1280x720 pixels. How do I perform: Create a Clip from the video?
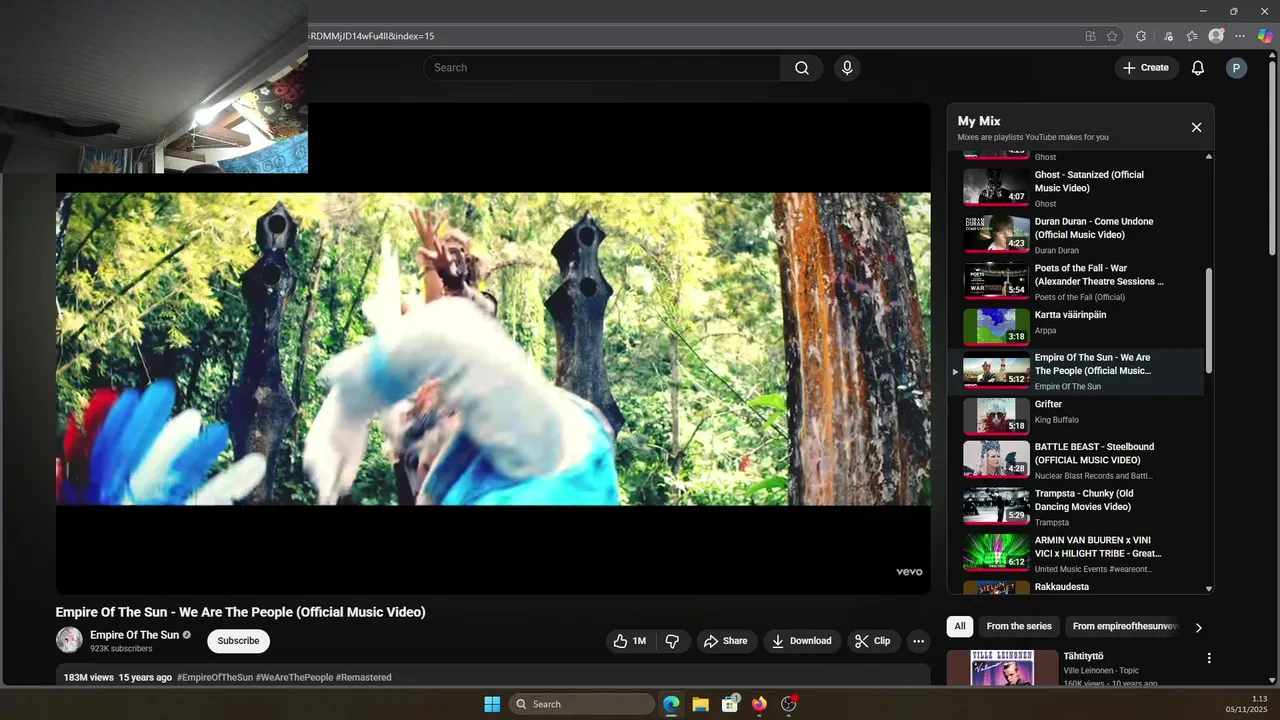[x=873, y=641]
